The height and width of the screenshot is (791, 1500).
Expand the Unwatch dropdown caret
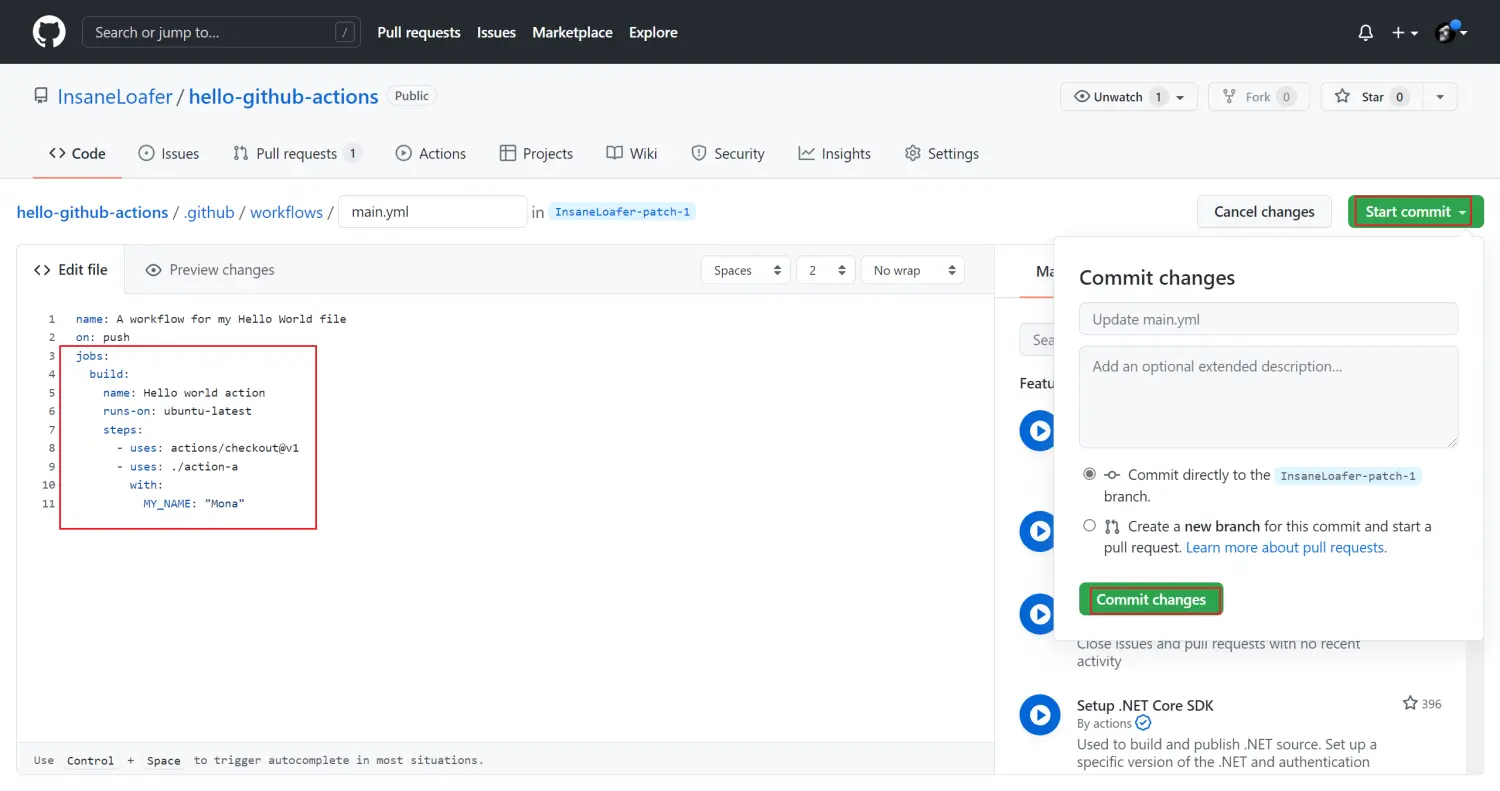pos(1180,97)
